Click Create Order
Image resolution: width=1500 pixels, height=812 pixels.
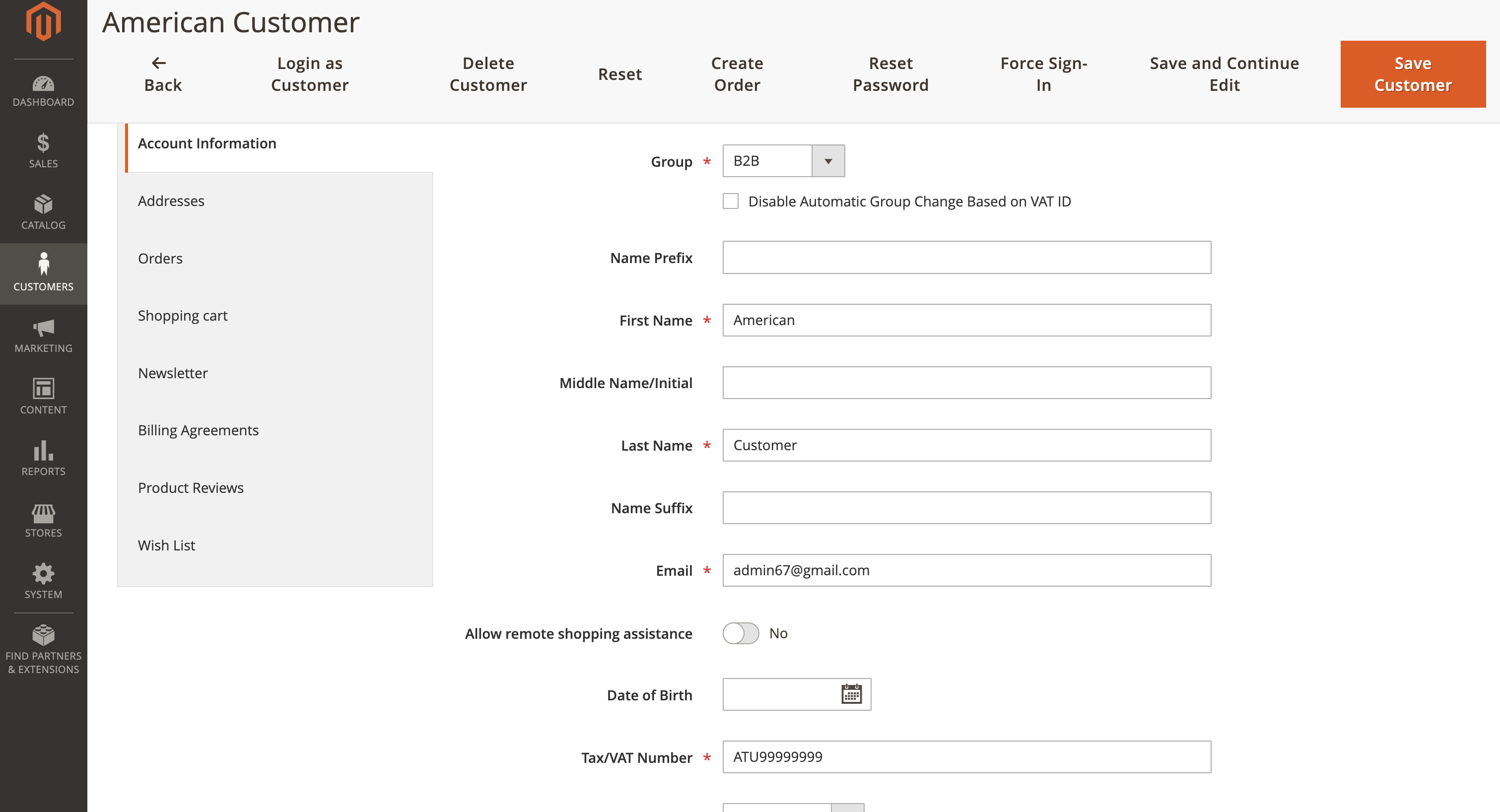click(x=736, y=74)
